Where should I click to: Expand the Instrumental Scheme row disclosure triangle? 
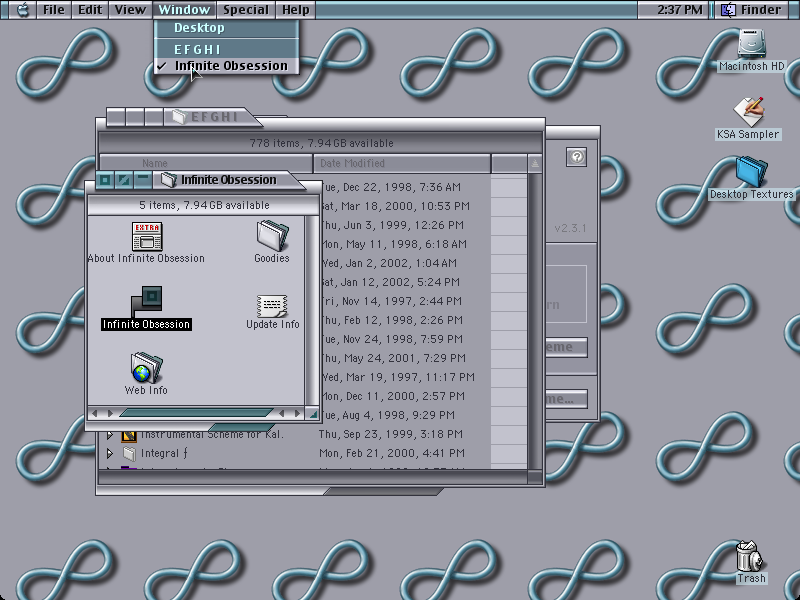click(x=109, y=435)
